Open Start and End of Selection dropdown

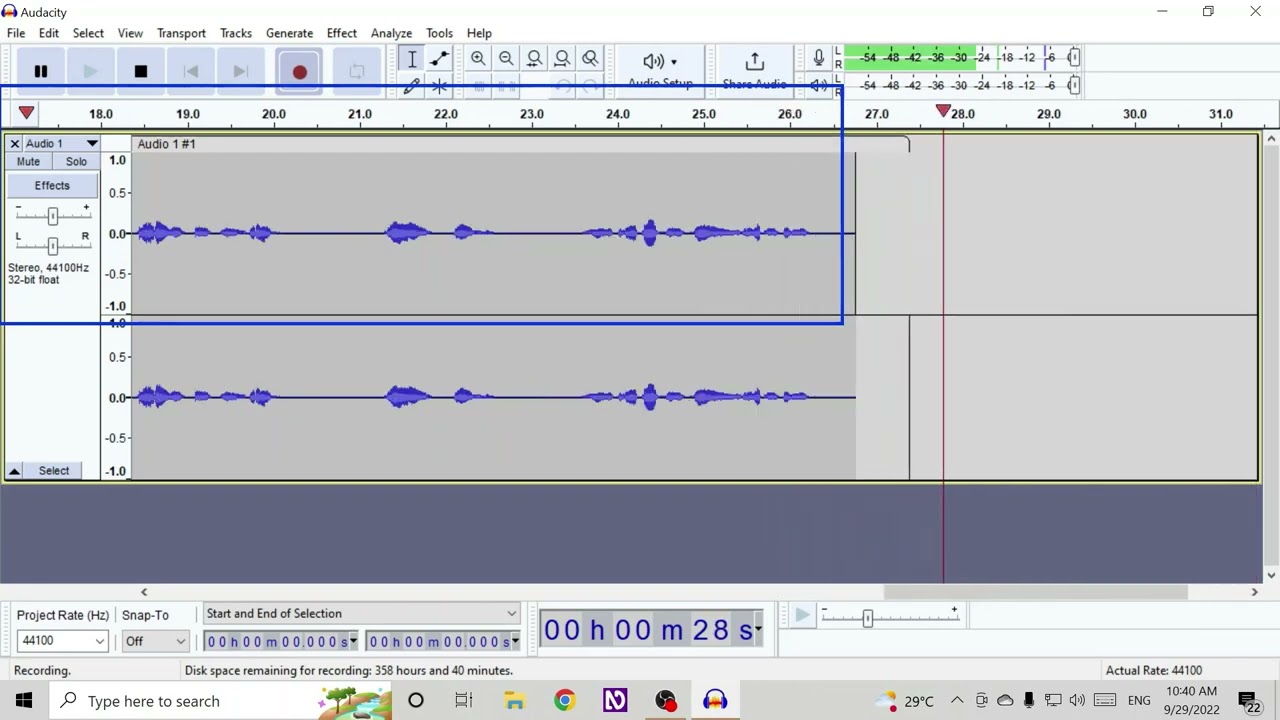pyautogui.click(x=361, y=614)
